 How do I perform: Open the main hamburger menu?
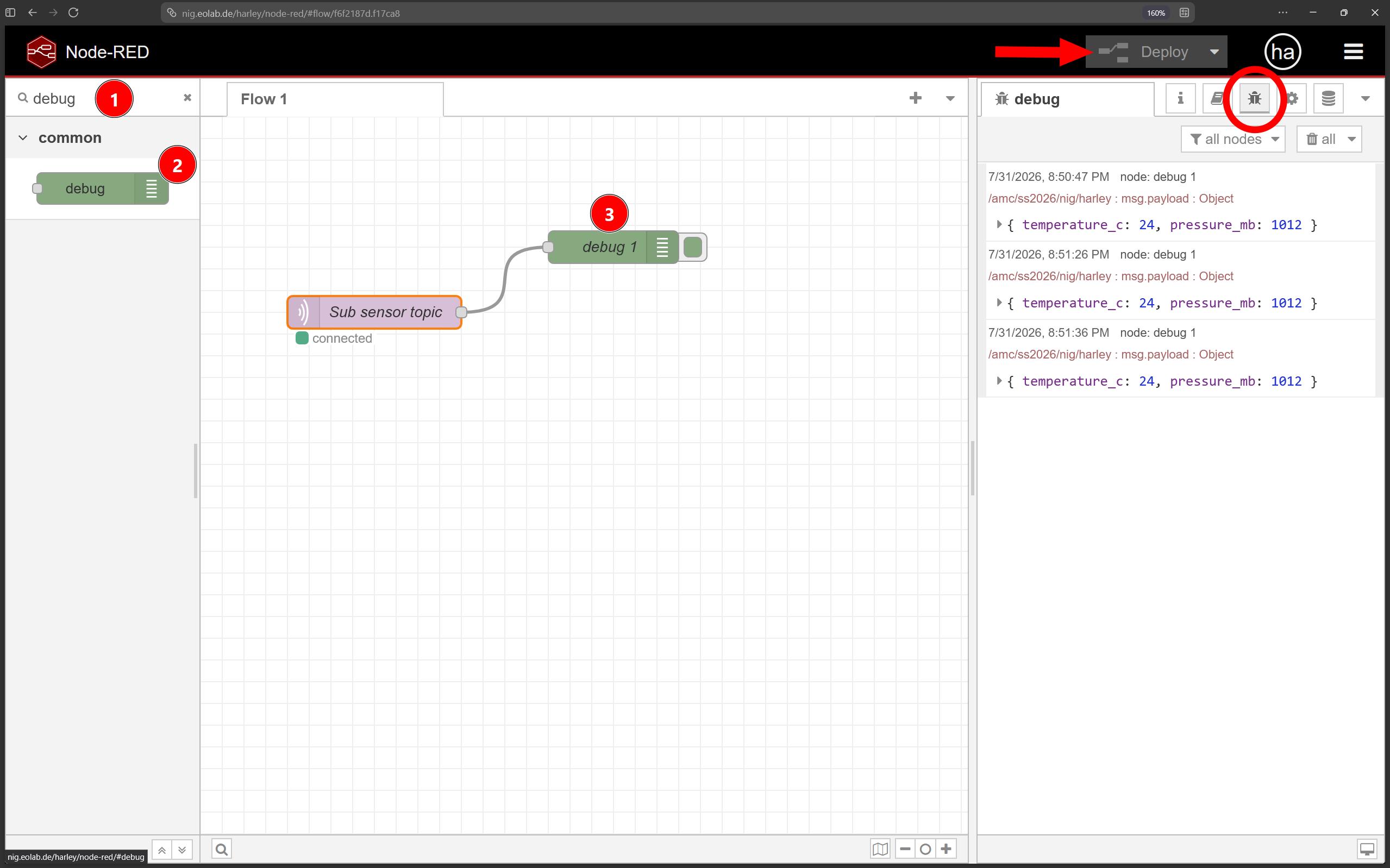pyautogui.click(x=1353, y=52)
